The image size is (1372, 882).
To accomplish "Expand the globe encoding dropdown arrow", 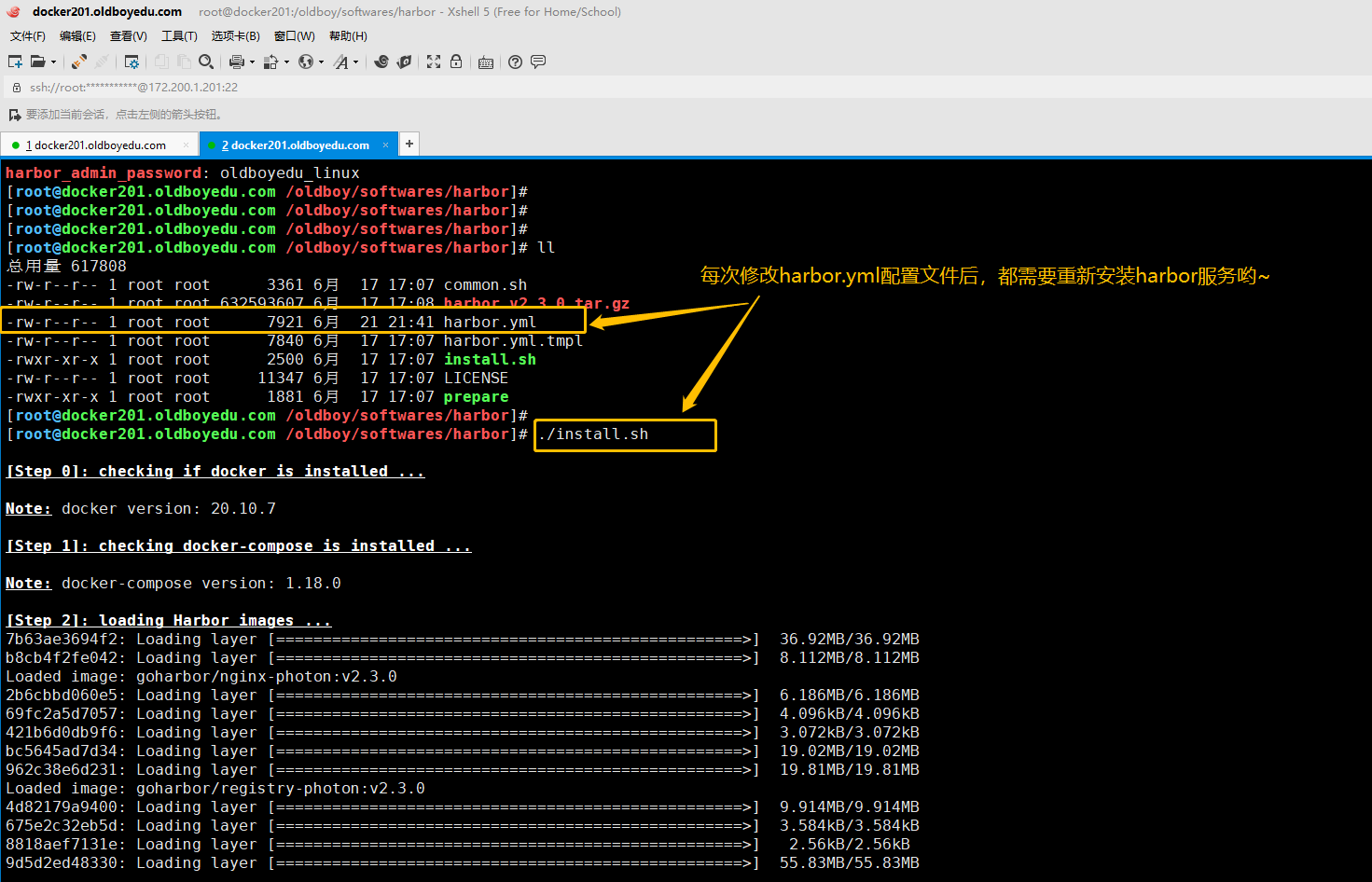I will 322,62.
